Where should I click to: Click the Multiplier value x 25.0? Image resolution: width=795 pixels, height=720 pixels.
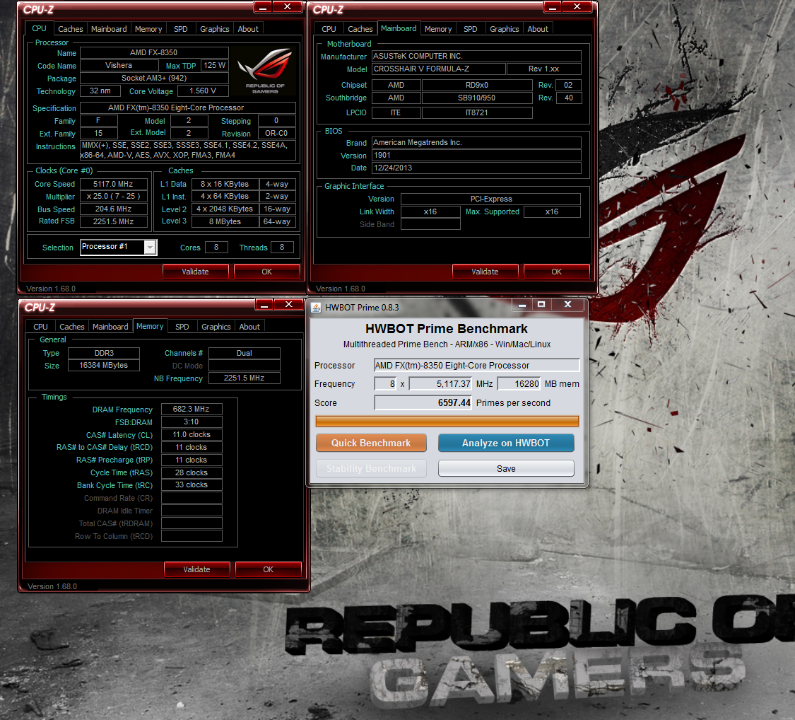[x=113, y=196]
